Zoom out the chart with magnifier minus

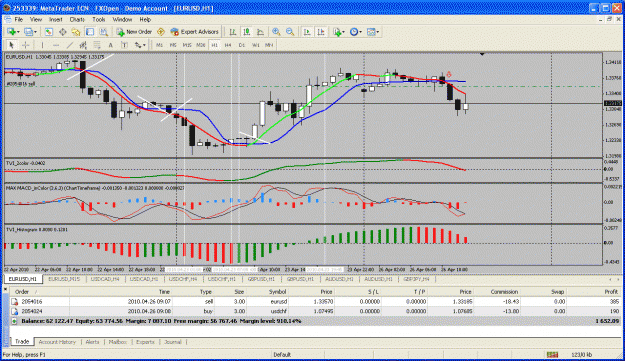tap(290, 32)
